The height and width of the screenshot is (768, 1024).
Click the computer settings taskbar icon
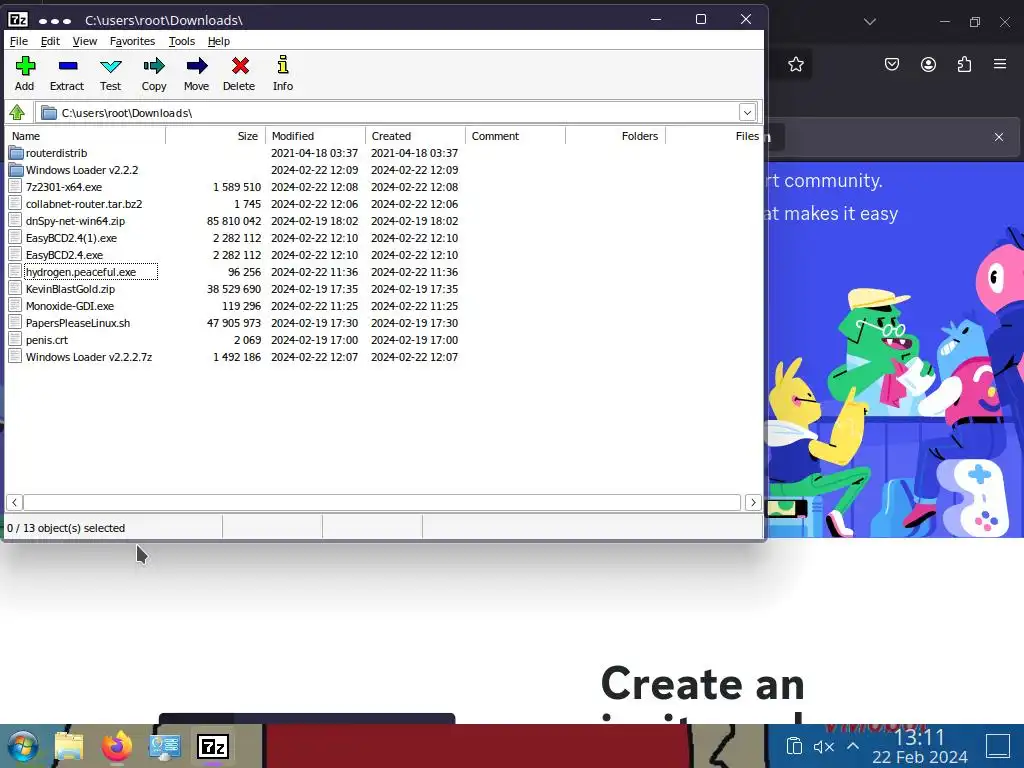click(x=164, y=746)
